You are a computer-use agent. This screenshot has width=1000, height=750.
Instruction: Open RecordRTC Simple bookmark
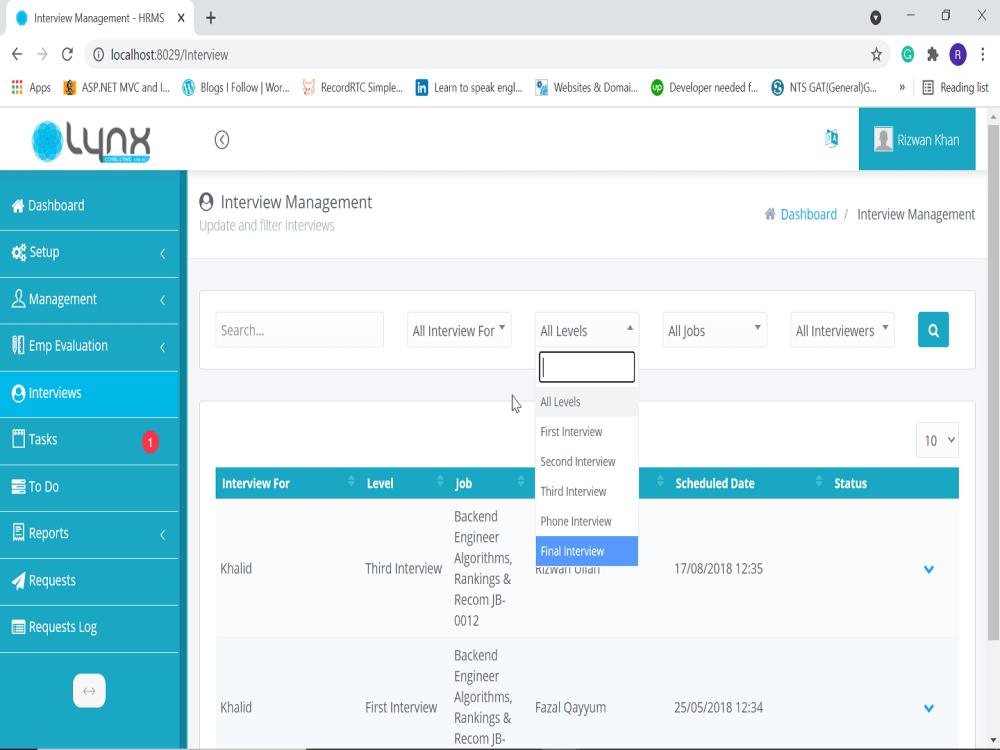point(353,87)
